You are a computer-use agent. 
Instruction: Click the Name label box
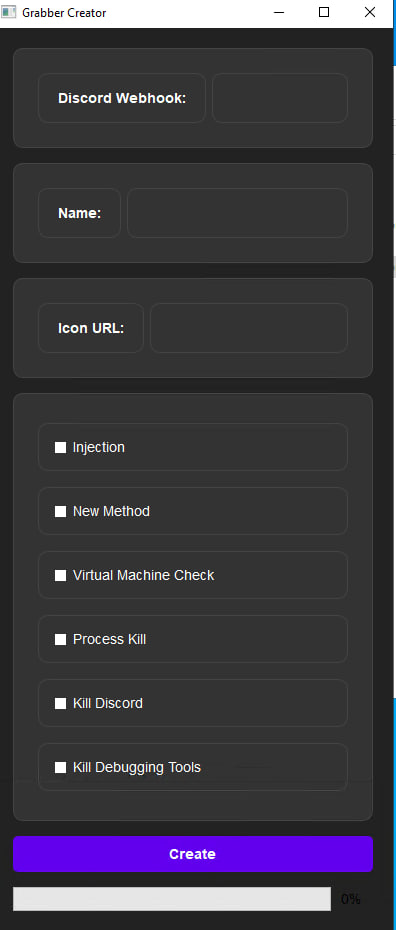click(79, 213)
